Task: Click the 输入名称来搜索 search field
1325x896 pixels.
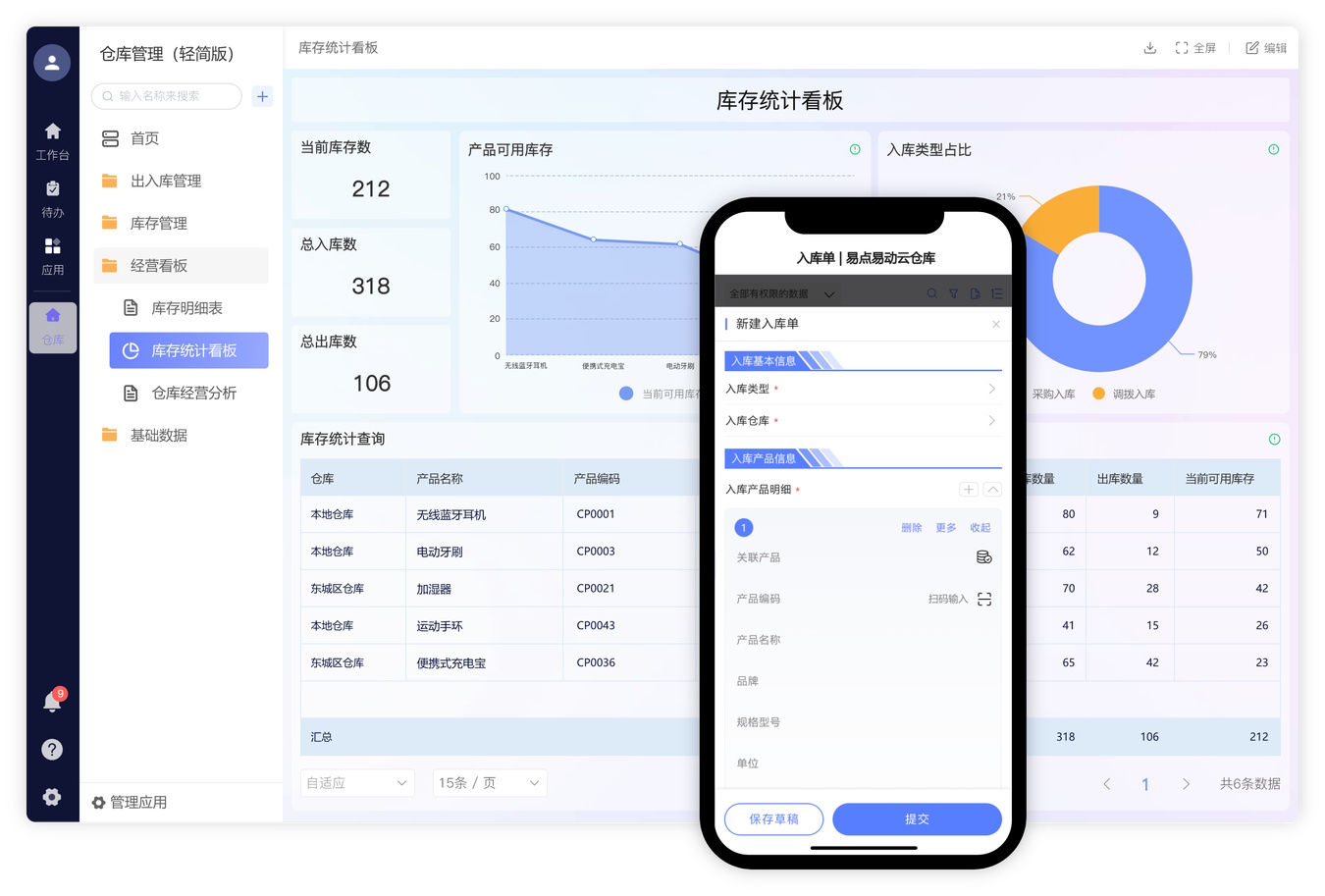Action: tap(169, 96)
